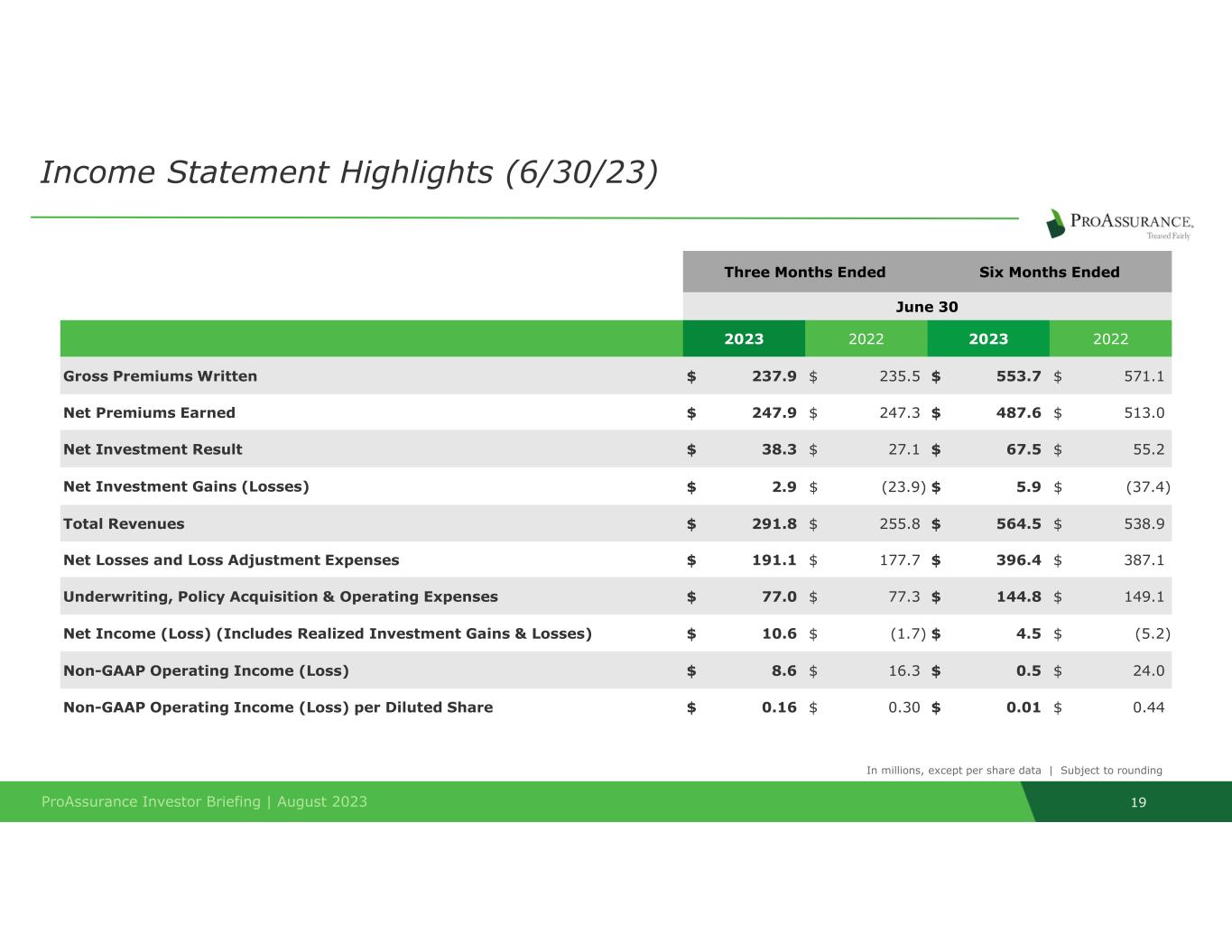Click the 'Subject to rounding' footnote

click(x=1111, y=771)
